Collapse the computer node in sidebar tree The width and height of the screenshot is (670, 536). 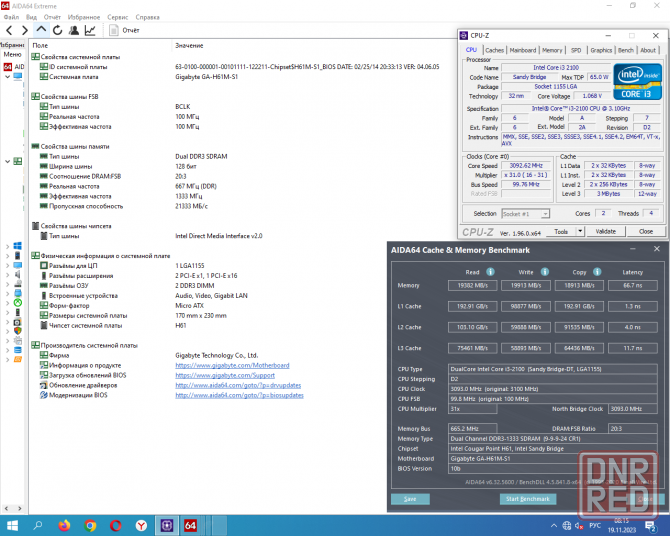[7, 77]
